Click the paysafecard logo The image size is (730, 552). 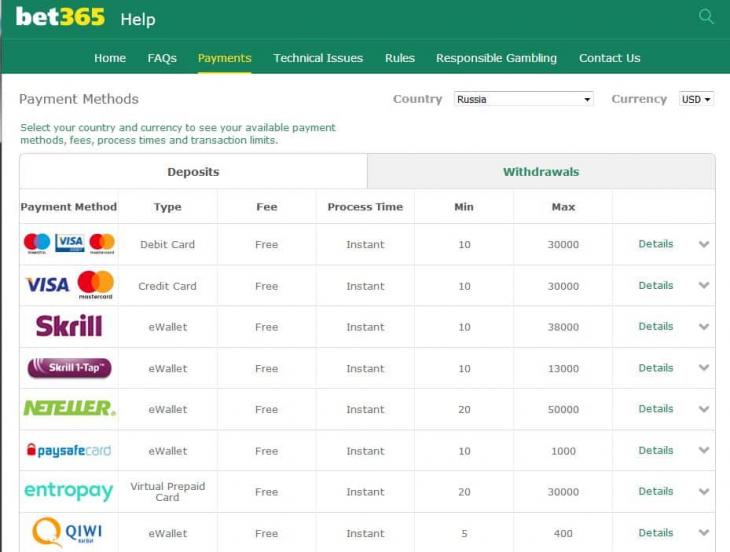click(69, 451)
